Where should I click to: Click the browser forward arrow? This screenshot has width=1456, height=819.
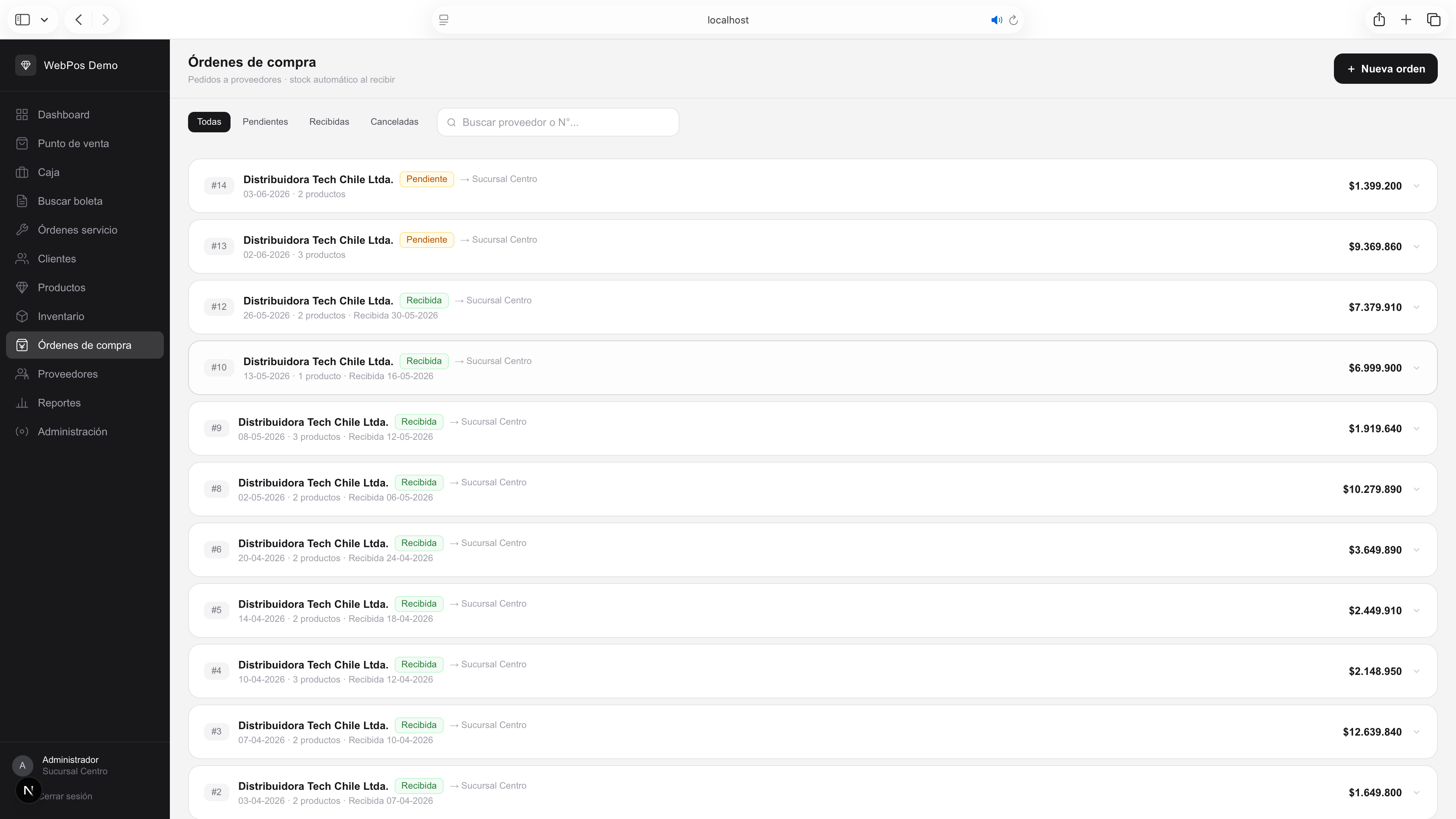[106, 20]
